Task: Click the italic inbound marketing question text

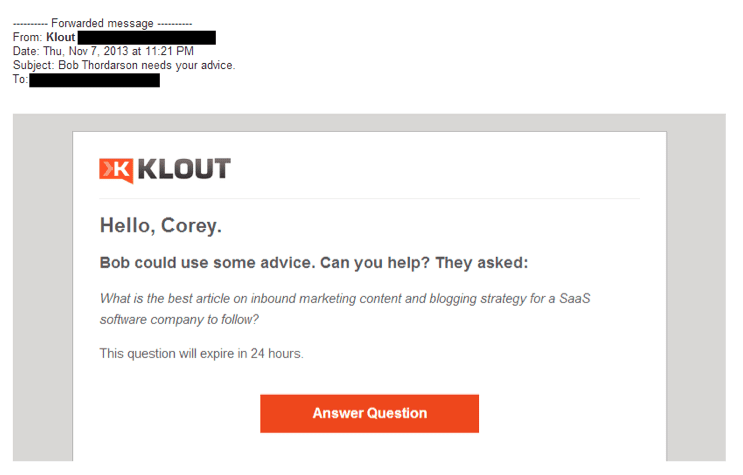Action: [345, 308]
